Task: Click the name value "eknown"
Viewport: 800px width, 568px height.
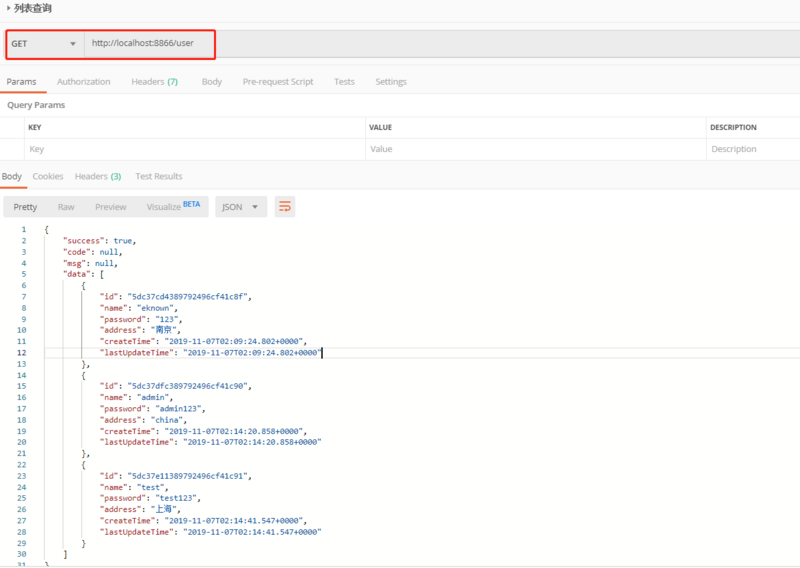Action: point(155,308)
